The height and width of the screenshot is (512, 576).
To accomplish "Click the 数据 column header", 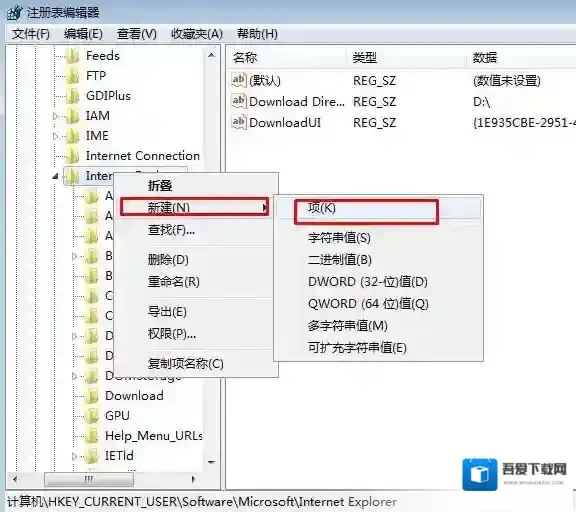I will coord(521,58).
